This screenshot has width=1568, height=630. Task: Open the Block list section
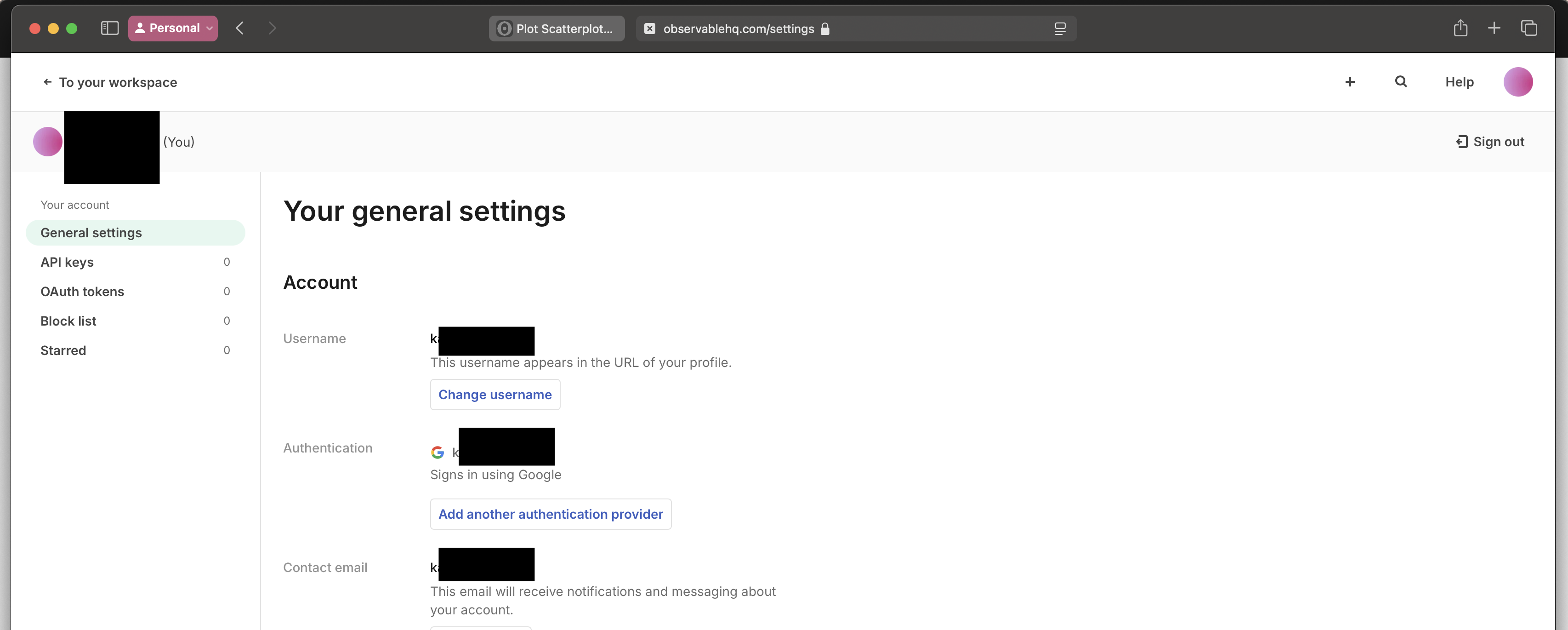pyautogui.click(x=68, y=321)
